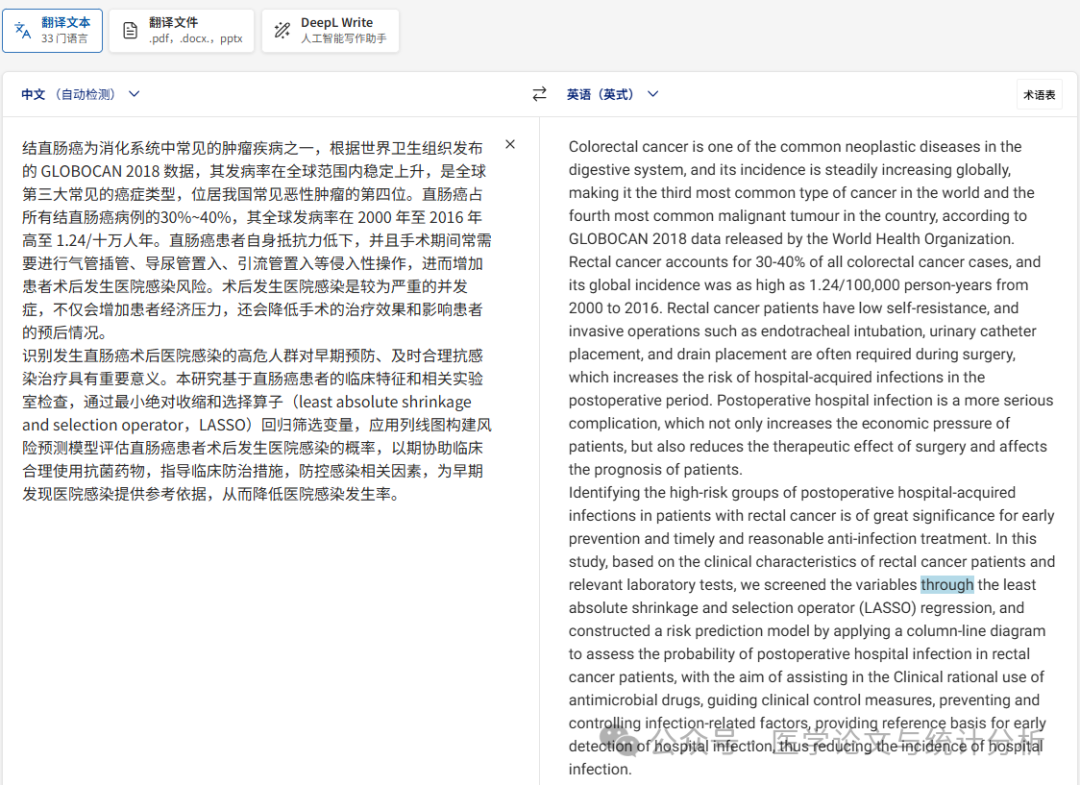Click inside the Chinese source text box

coord(256,320)
